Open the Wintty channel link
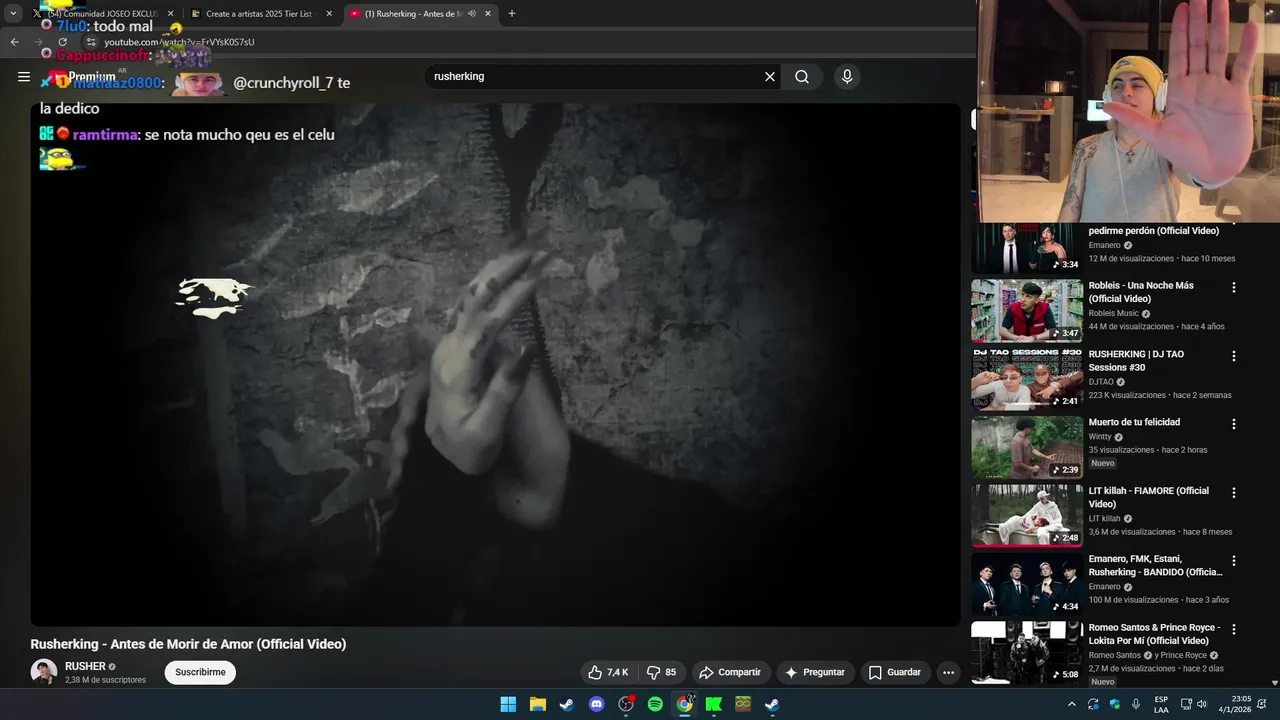1280x720 pixels. tap(1100, 437)
